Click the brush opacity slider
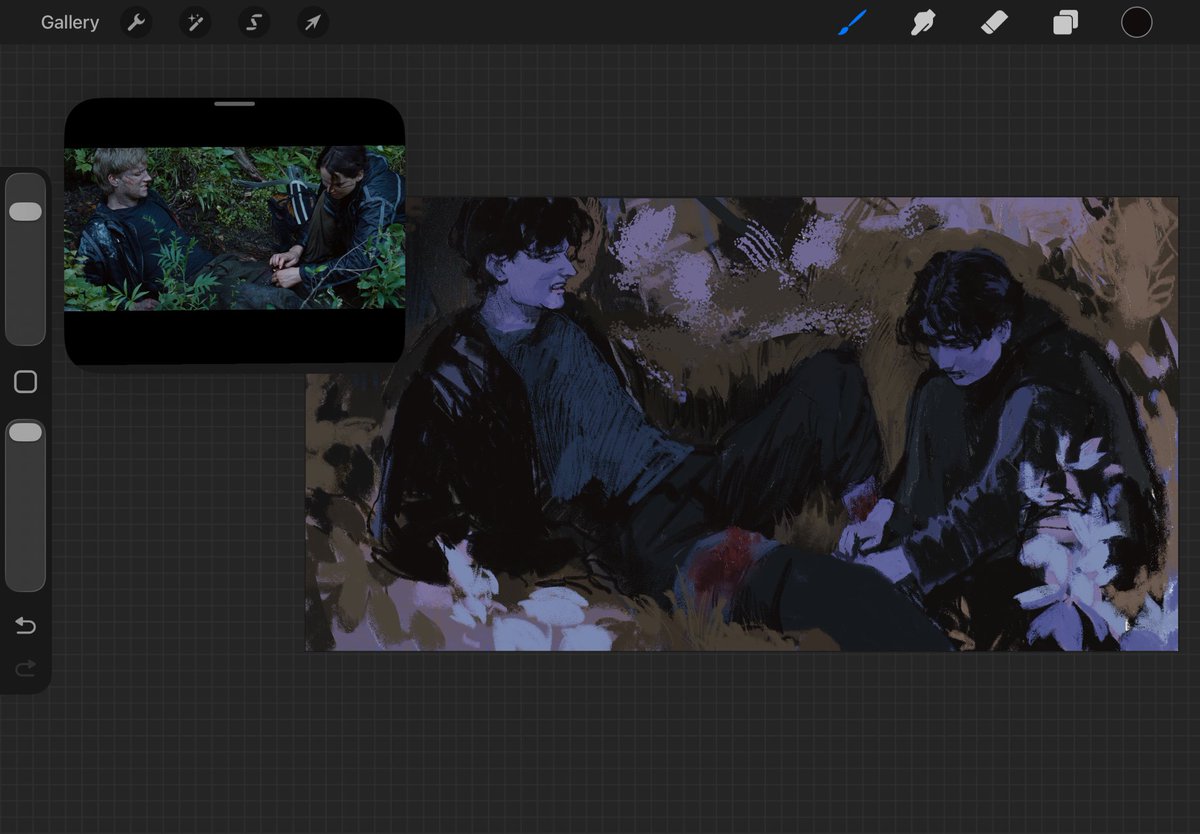Screen dimensions: 1200x834 (25, 505)
